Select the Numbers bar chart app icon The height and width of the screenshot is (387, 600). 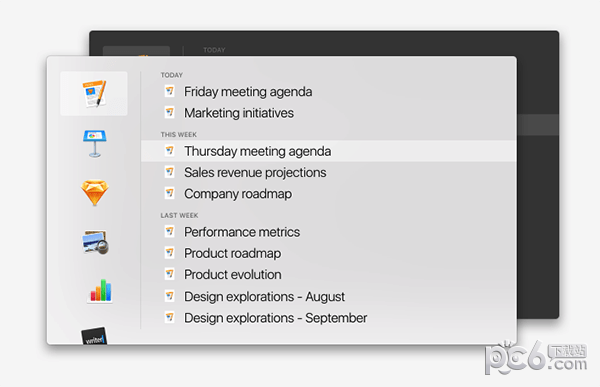[x=99, y=291]
